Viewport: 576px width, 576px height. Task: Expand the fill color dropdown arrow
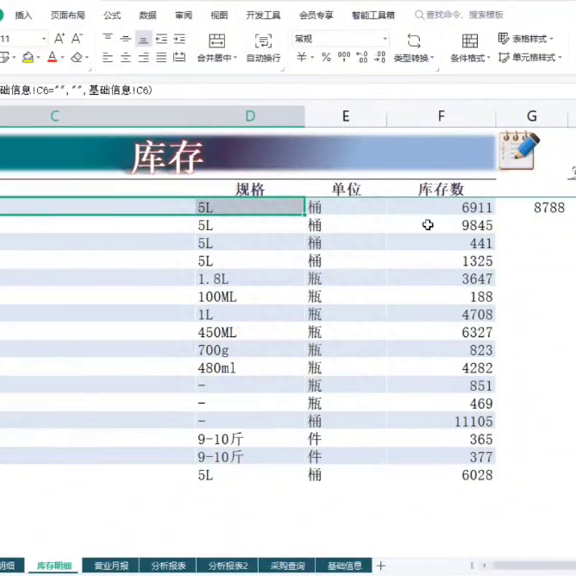pos(38,58)
